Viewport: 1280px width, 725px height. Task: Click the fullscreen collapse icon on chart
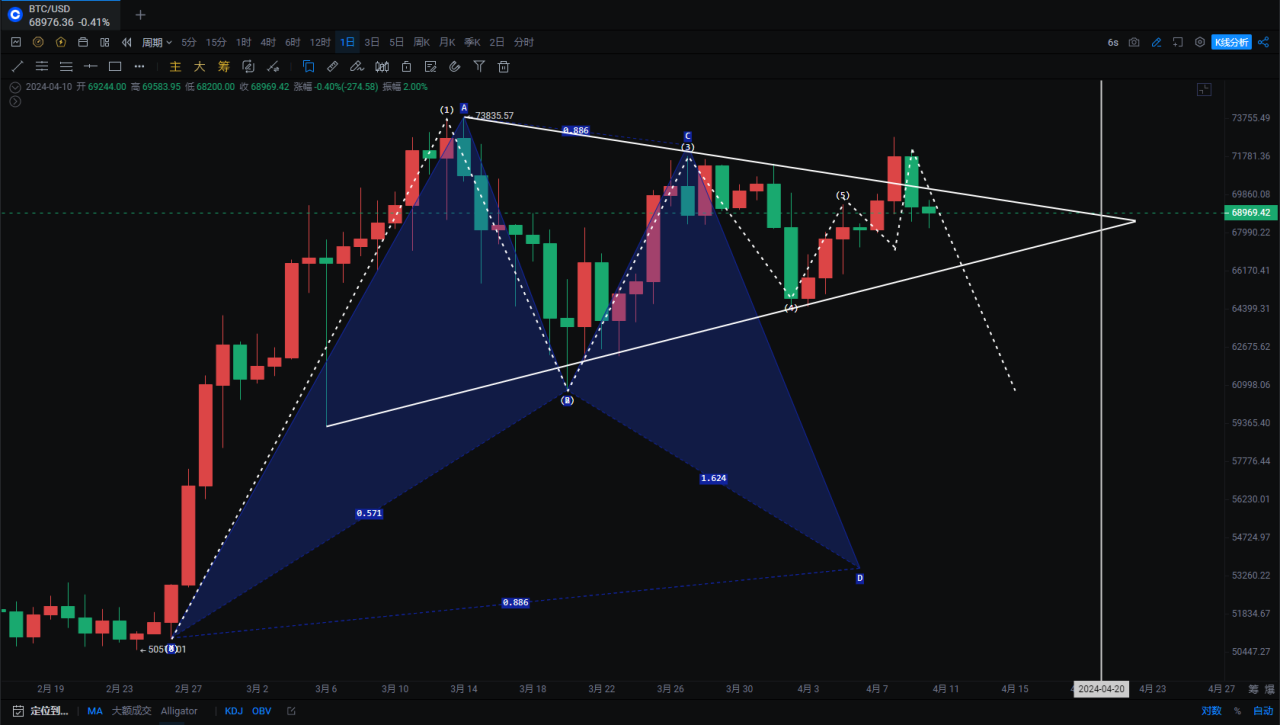1203,90
